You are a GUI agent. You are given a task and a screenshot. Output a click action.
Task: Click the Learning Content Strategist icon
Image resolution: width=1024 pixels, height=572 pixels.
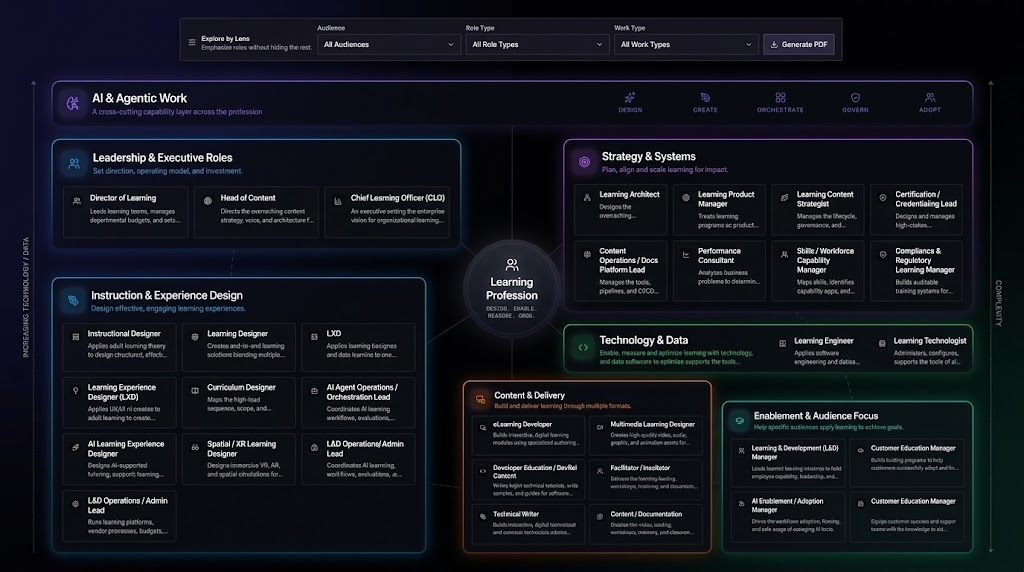784,197
